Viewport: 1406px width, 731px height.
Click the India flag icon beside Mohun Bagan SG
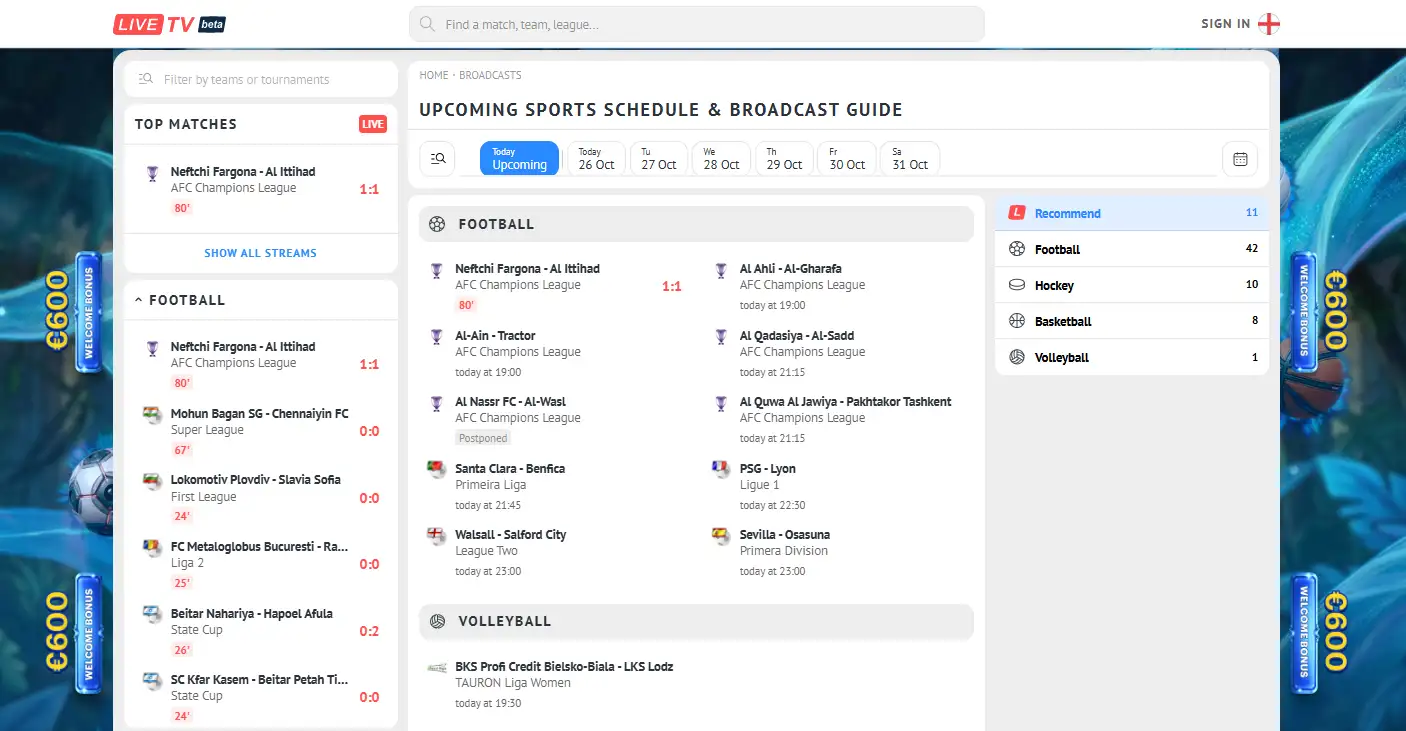[x=152, y=414]
